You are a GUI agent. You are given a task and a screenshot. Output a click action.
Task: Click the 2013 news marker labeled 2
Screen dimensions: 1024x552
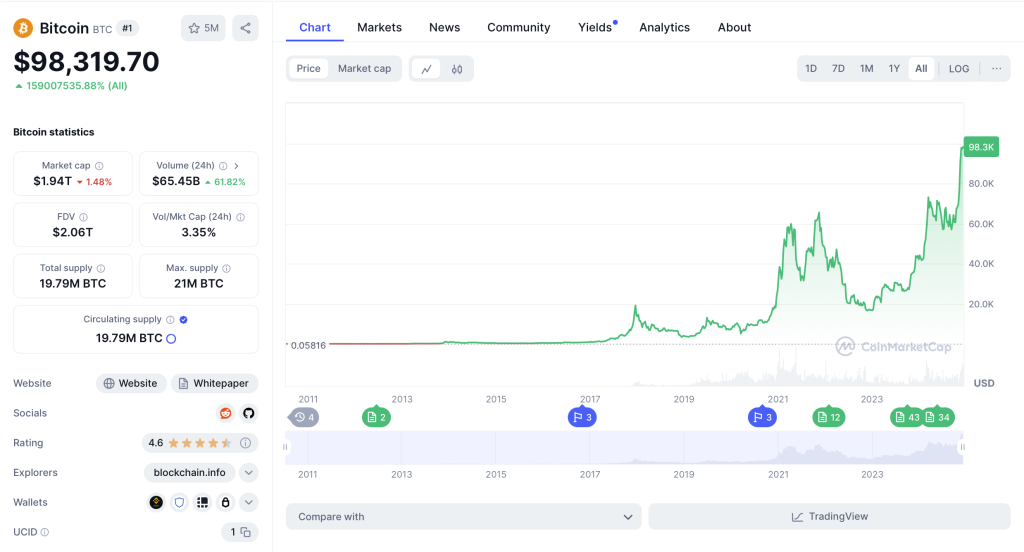376,417
